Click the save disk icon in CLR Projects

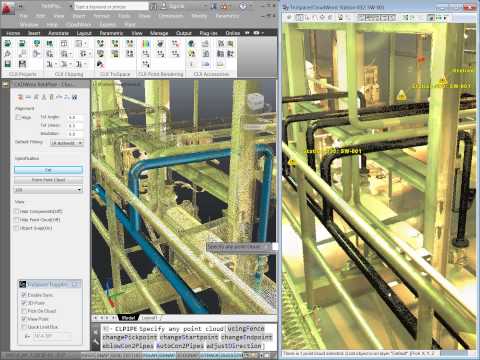(x=8, y=64)
